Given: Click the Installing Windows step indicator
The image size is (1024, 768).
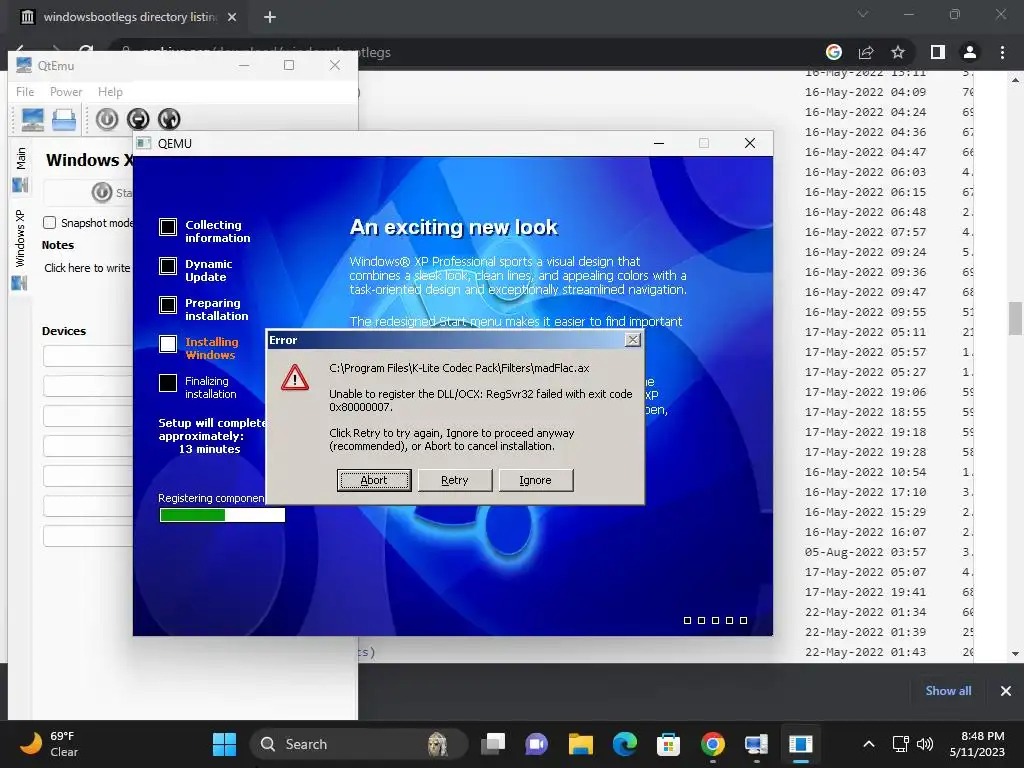Looking at the screenshot, I should click(168, 344).
